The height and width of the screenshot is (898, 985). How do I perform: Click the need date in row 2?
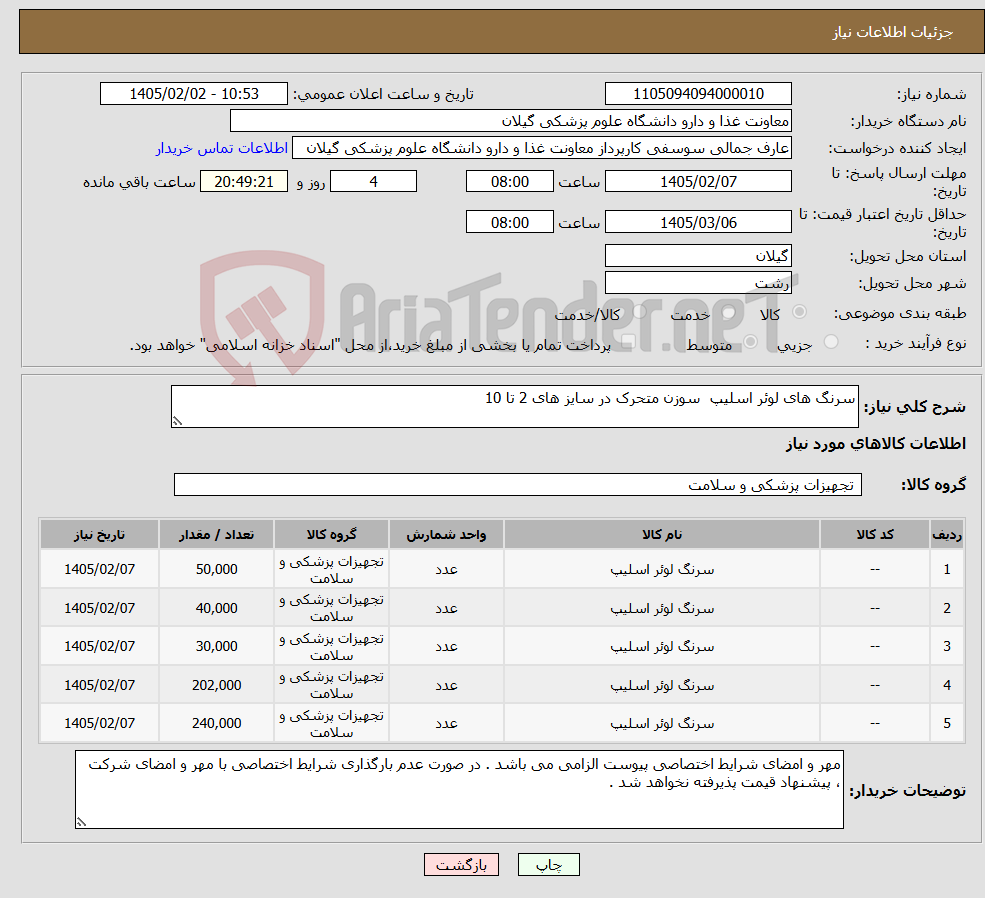99,608
